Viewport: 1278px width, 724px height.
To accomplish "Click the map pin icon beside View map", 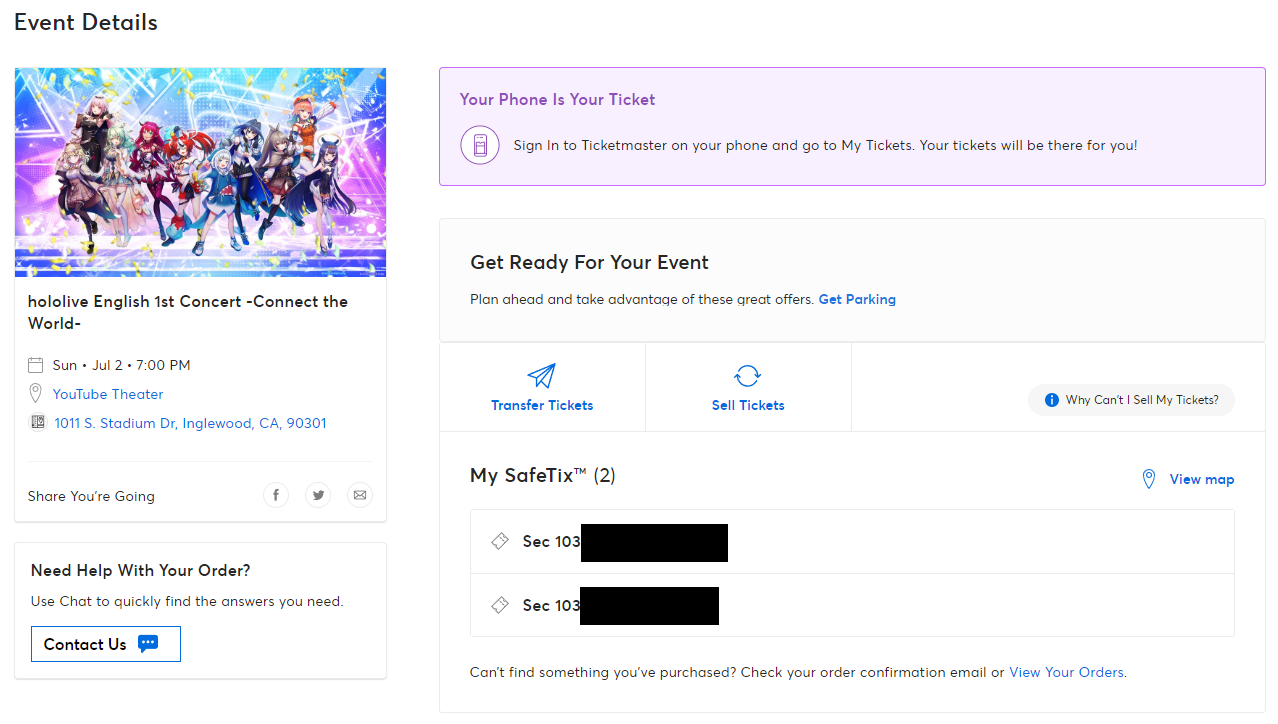I will (1149, 480).
